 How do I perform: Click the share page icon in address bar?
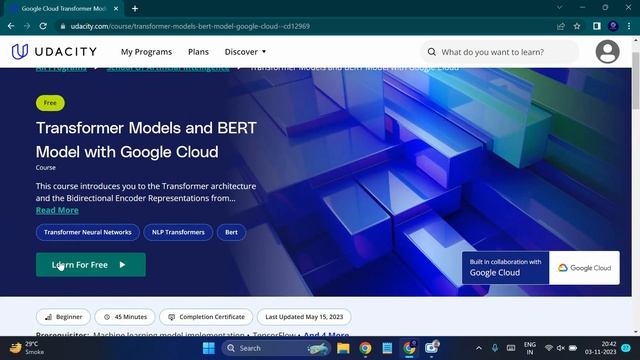click(x=560, y=26)
